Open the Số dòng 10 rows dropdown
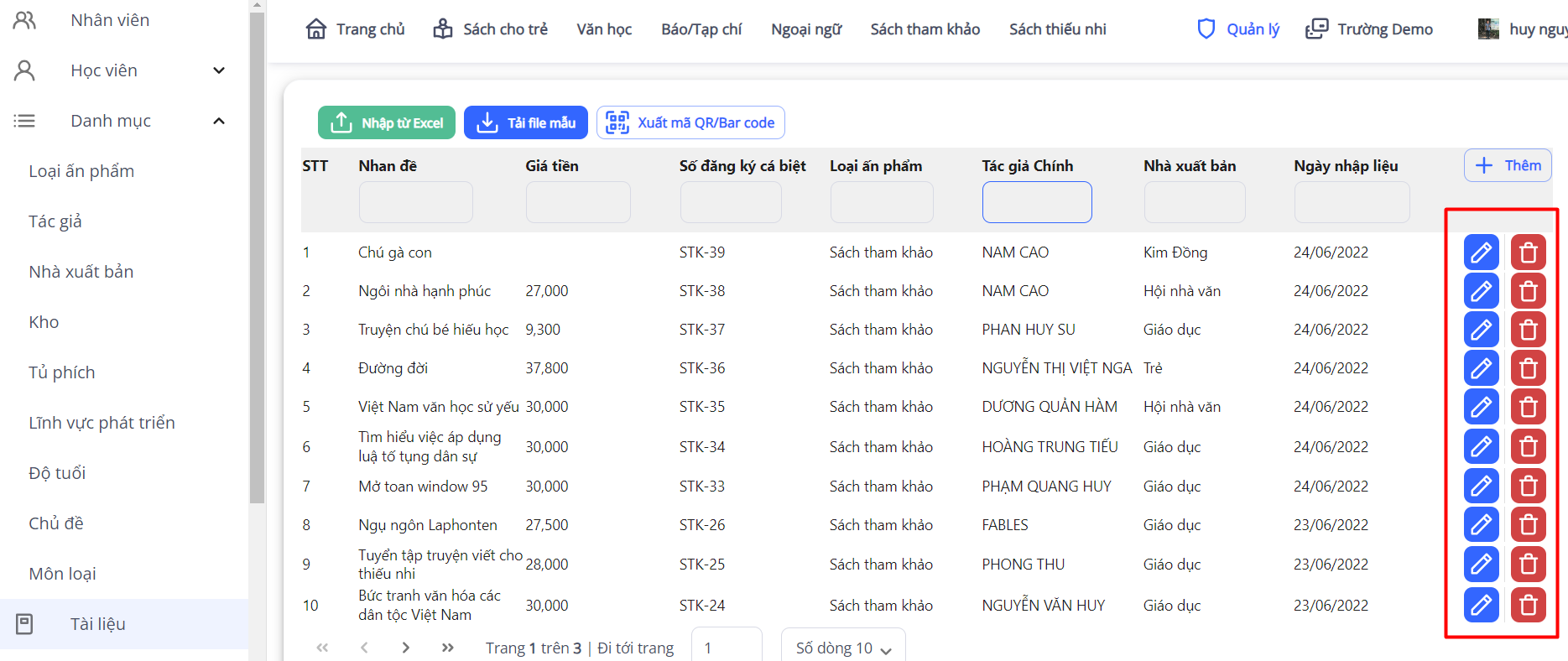The width and height of the screenshot is (1568, 661). [x=843, y=648]
